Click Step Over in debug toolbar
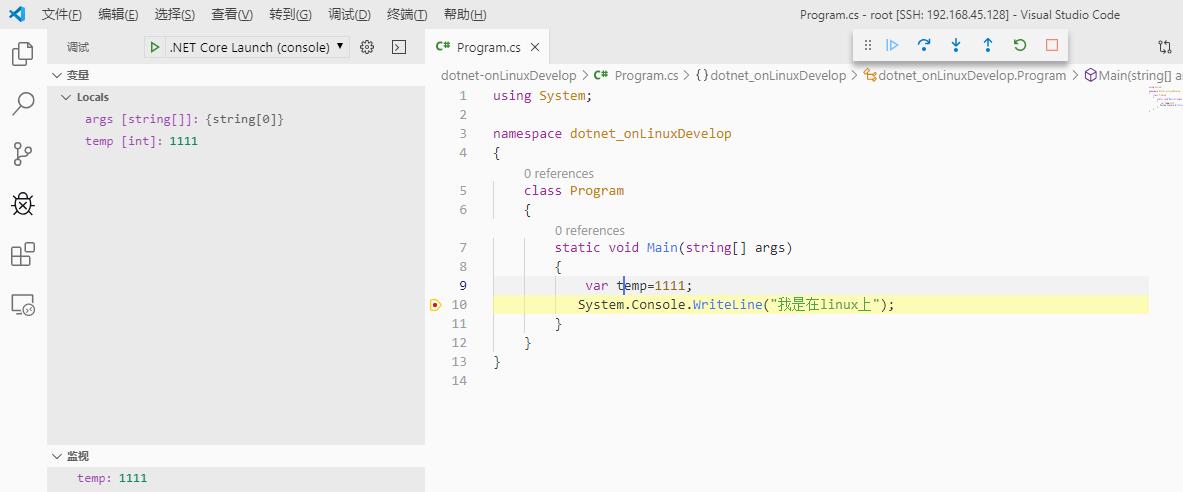Image resolution: width=1183 pixels, height=492 pixels. [x=924, y=45]
